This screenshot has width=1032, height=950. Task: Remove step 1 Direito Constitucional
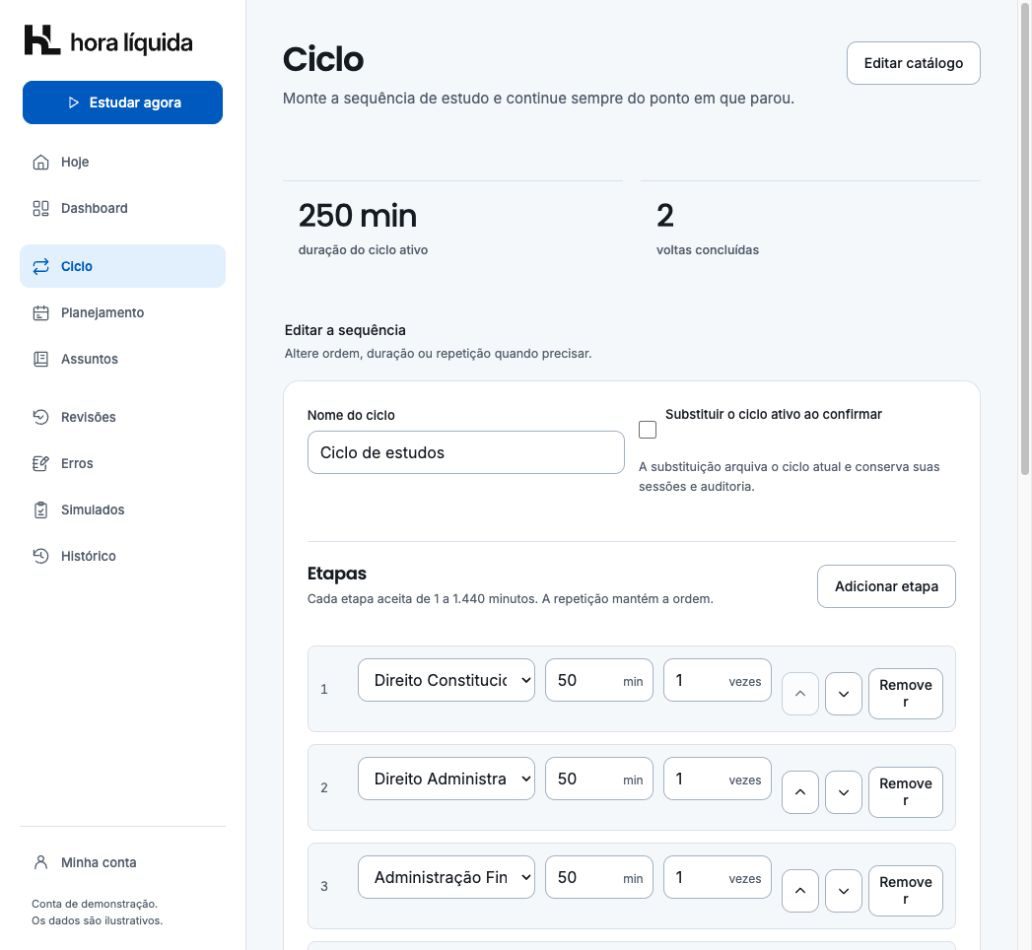pyautogui.click(x=906, y=693)
